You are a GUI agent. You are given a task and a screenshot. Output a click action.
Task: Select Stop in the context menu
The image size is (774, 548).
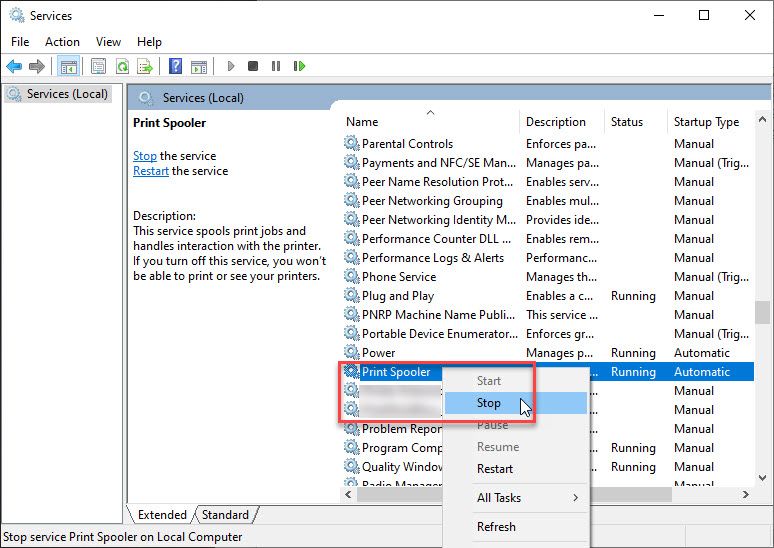(x=489, y=403)
